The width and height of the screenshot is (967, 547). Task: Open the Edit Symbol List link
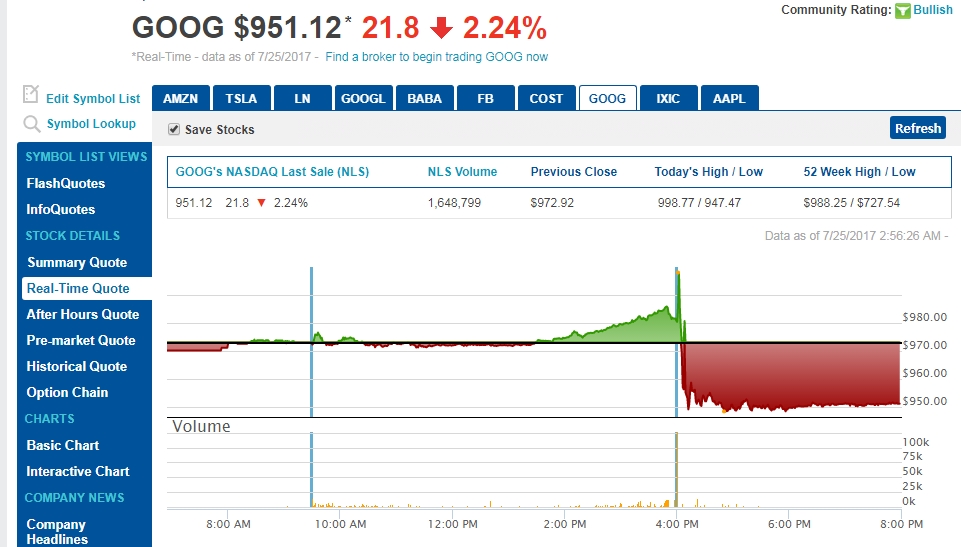click(93, 99)
